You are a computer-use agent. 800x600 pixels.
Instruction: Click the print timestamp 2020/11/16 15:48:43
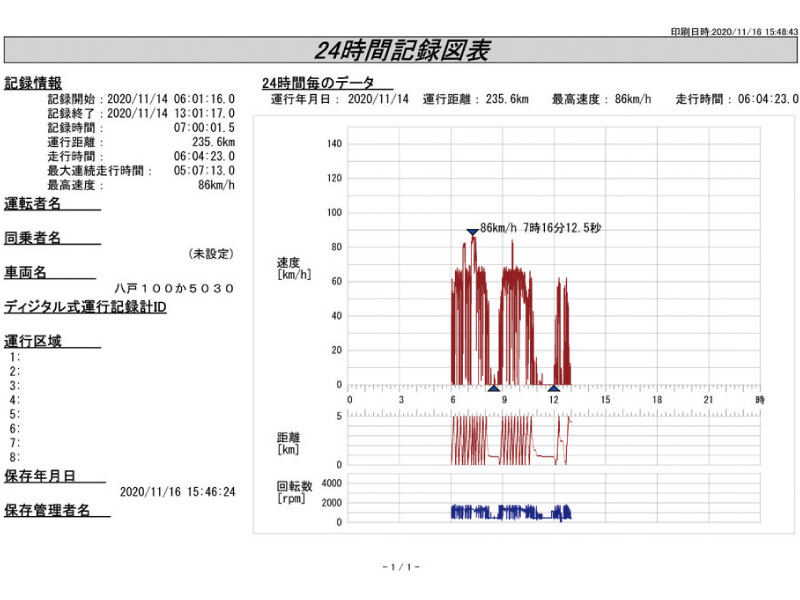755,32
